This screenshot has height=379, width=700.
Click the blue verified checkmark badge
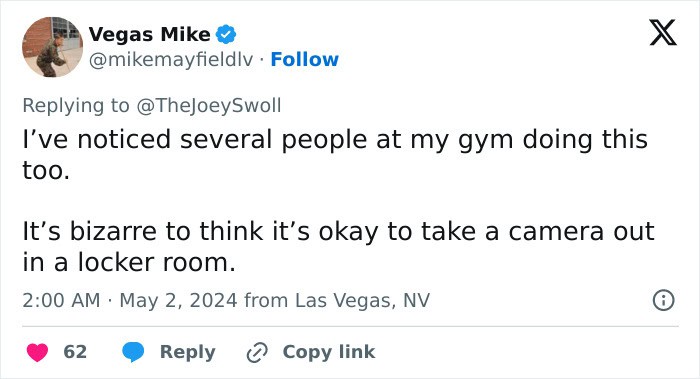point(226,34)
